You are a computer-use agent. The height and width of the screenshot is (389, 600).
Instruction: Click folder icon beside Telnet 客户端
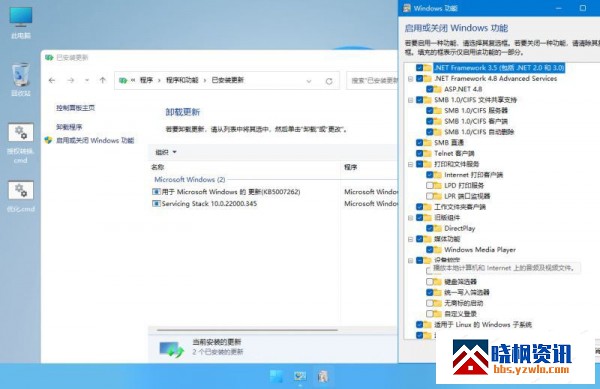point(427,153)
